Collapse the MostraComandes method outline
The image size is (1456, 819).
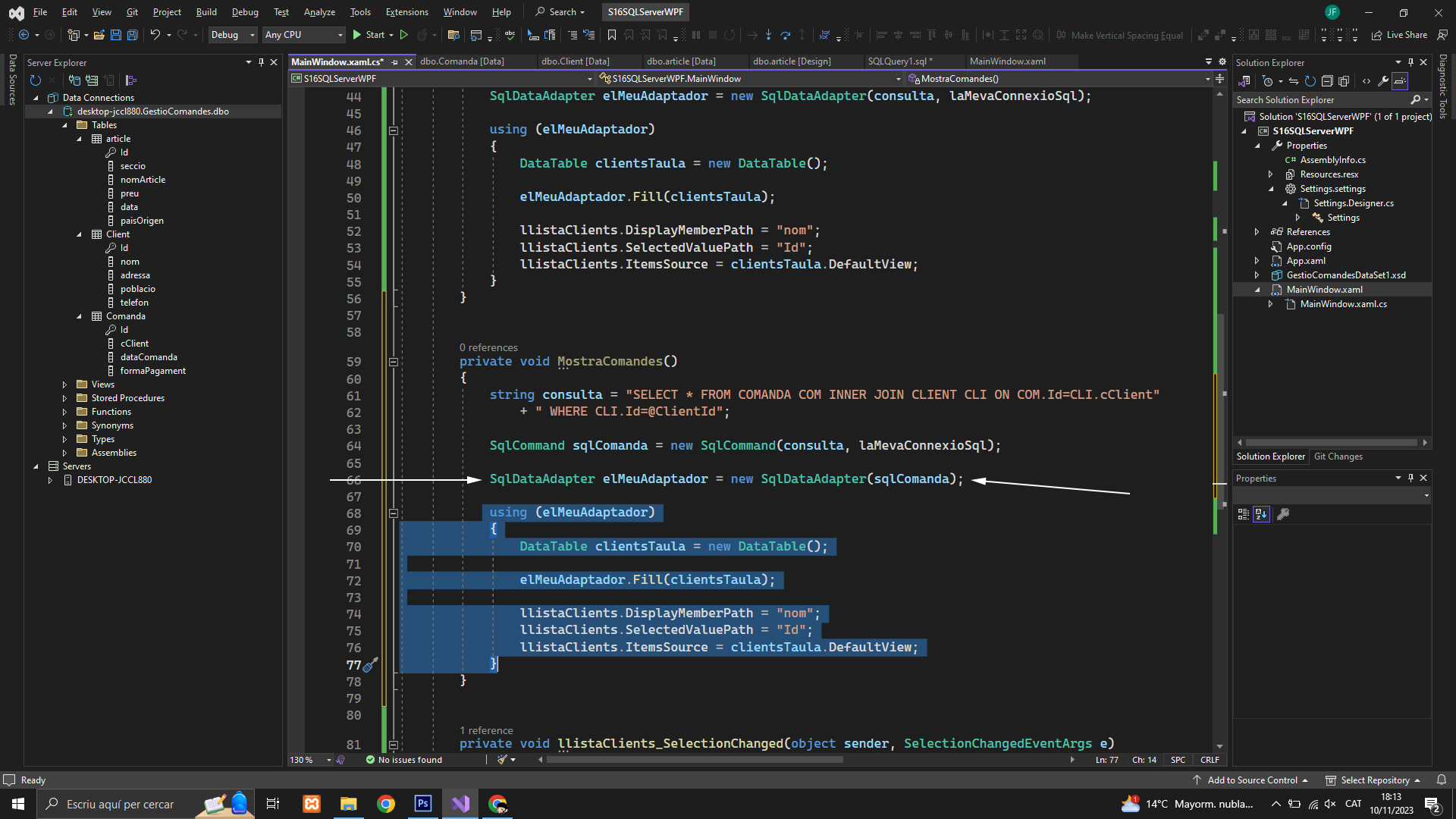pyautogui.click(x=393, y=362)
